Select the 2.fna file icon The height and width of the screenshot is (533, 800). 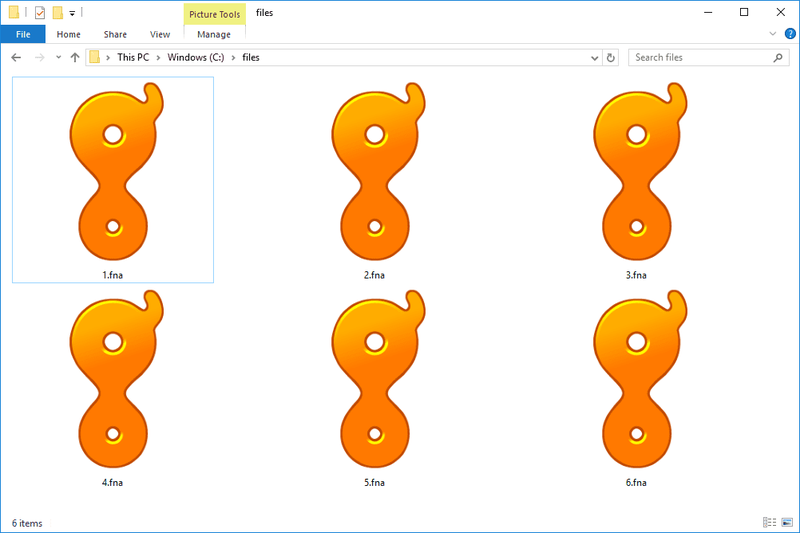[x=378, y=171]
